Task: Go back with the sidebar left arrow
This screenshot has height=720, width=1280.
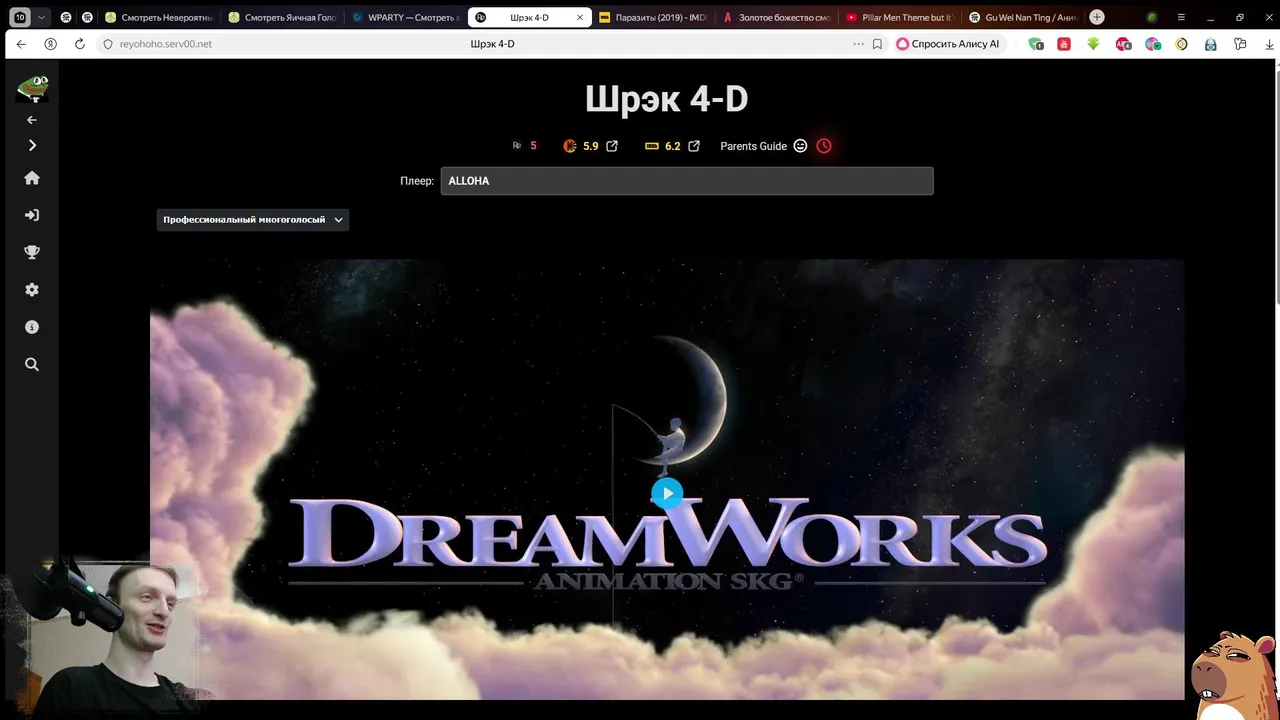Action: click(x=32, y=120)
